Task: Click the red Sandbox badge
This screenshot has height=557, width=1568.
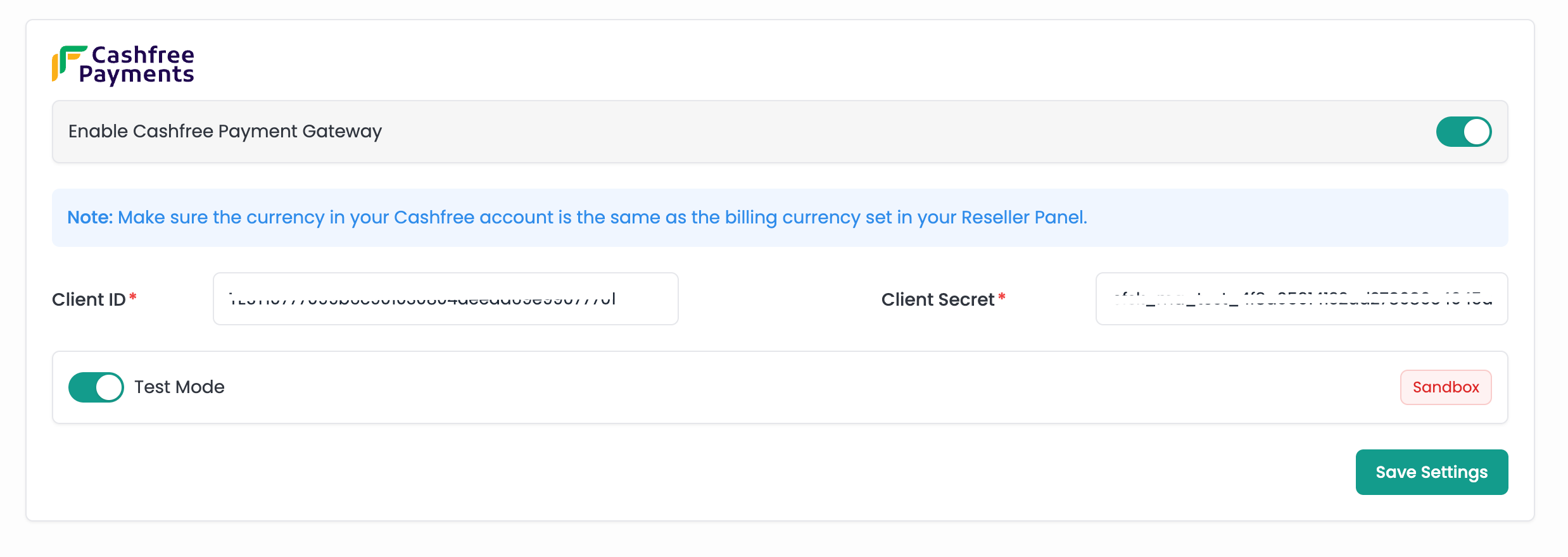Action: click(1445, 387)
